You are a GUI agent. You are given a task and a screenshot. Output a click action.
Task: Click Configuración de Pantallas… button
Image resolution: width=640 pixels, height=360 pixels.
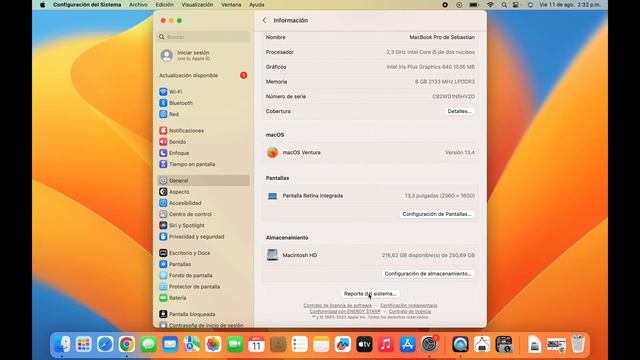(437, 214)
